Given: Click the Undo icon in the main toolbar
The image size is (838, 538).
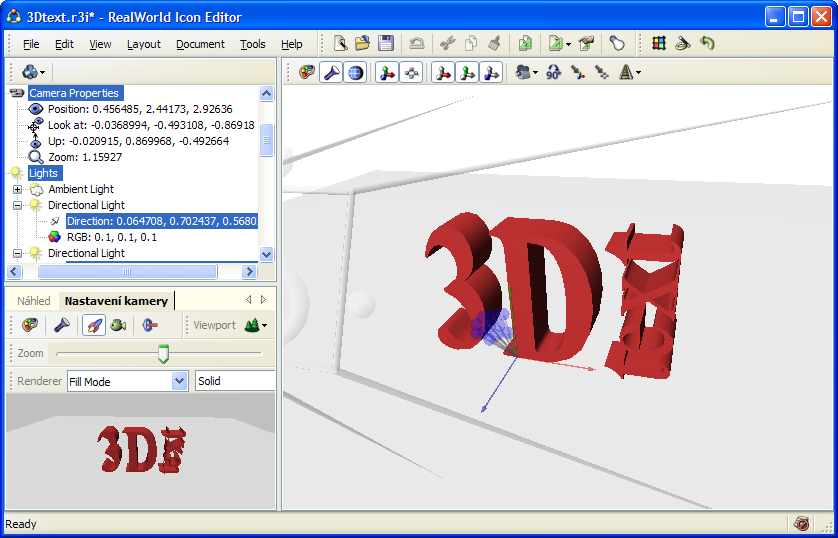Looking at the screenshot, I should point(416,43).
